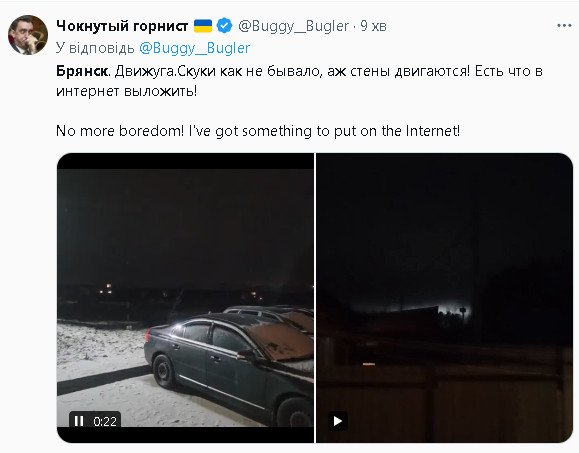
Task: Click the blue verified checkmark badge
Action: point(224,26)
